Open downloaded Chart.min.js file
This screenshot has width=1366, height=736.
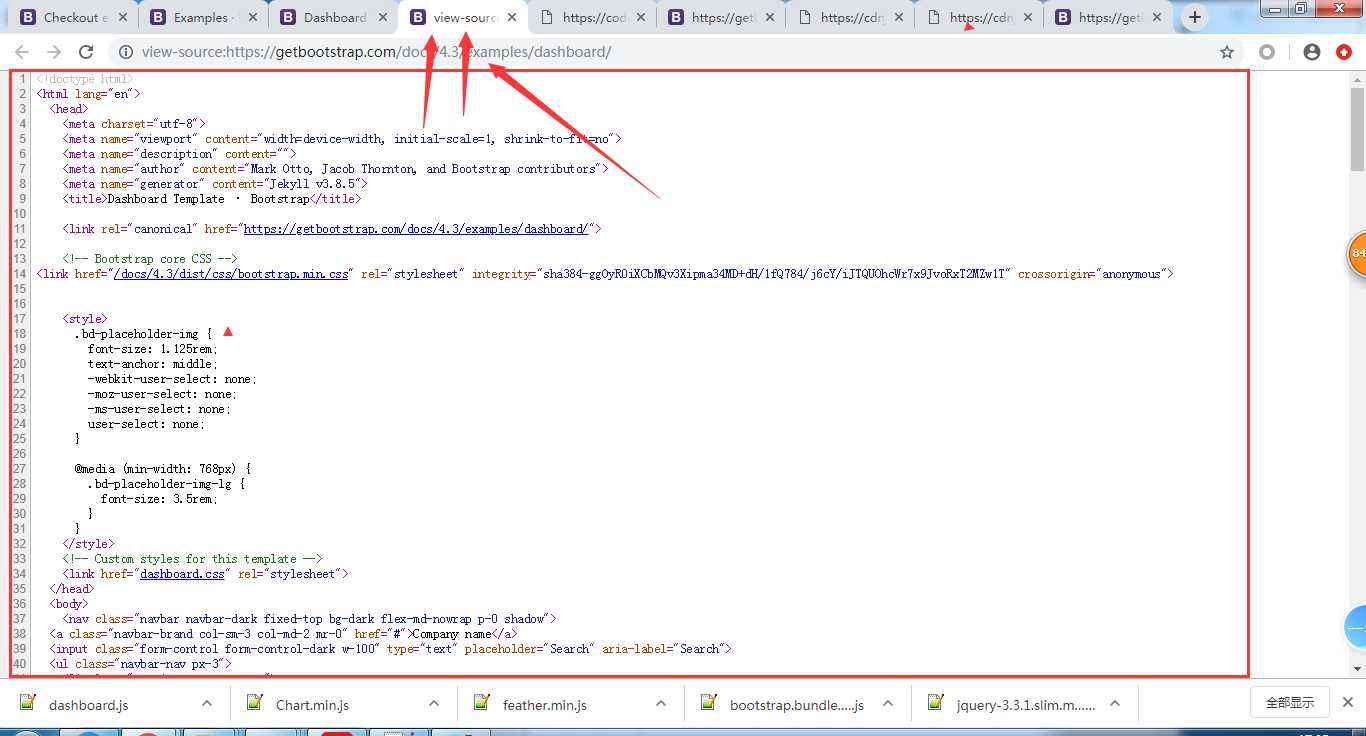coord(312,705)
